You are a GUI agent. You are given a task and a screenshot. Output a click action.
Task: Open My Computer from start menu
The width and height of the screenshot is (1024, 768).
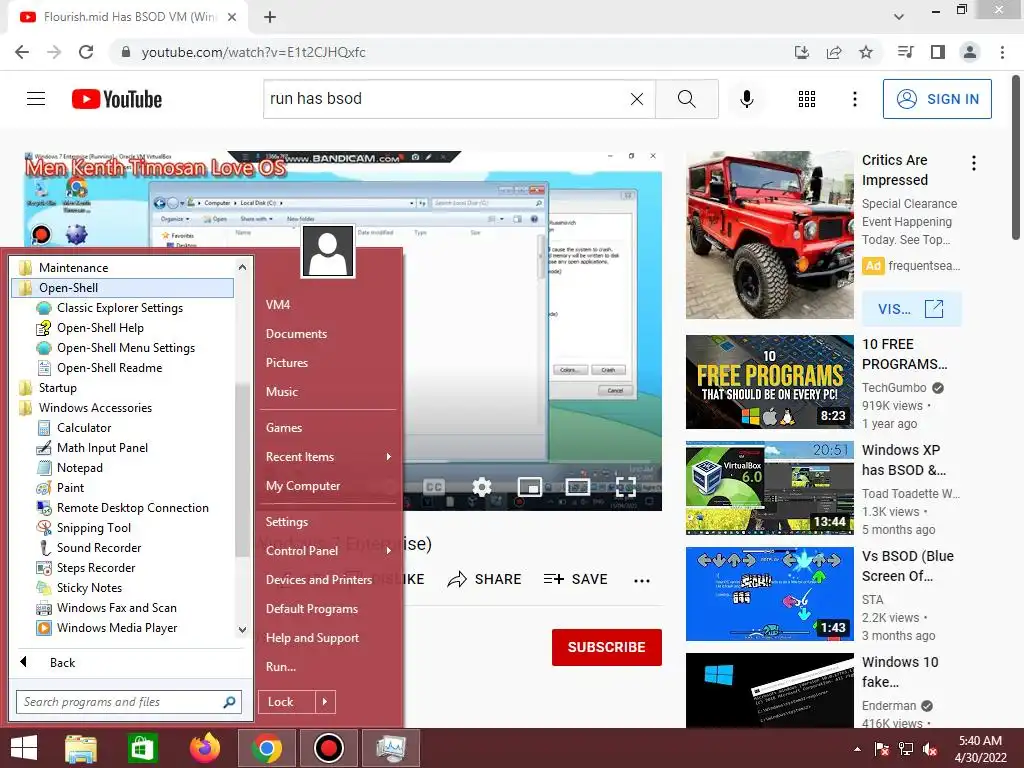click(303, 486)
